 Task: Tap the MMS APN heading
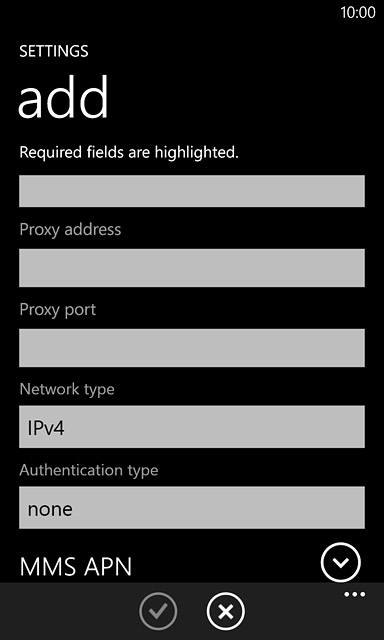coord(75,567)
